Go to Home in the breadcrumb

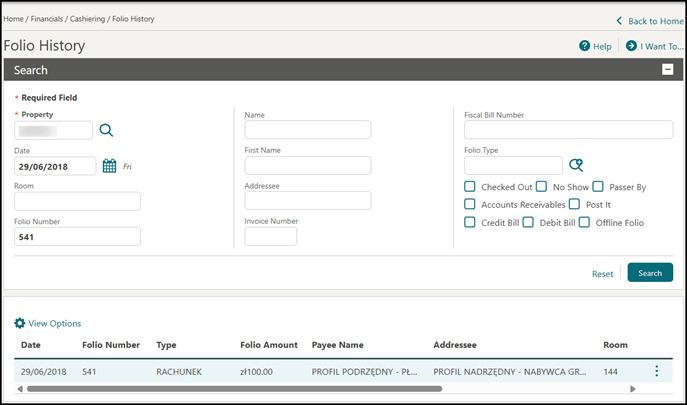tap(13, 19)
